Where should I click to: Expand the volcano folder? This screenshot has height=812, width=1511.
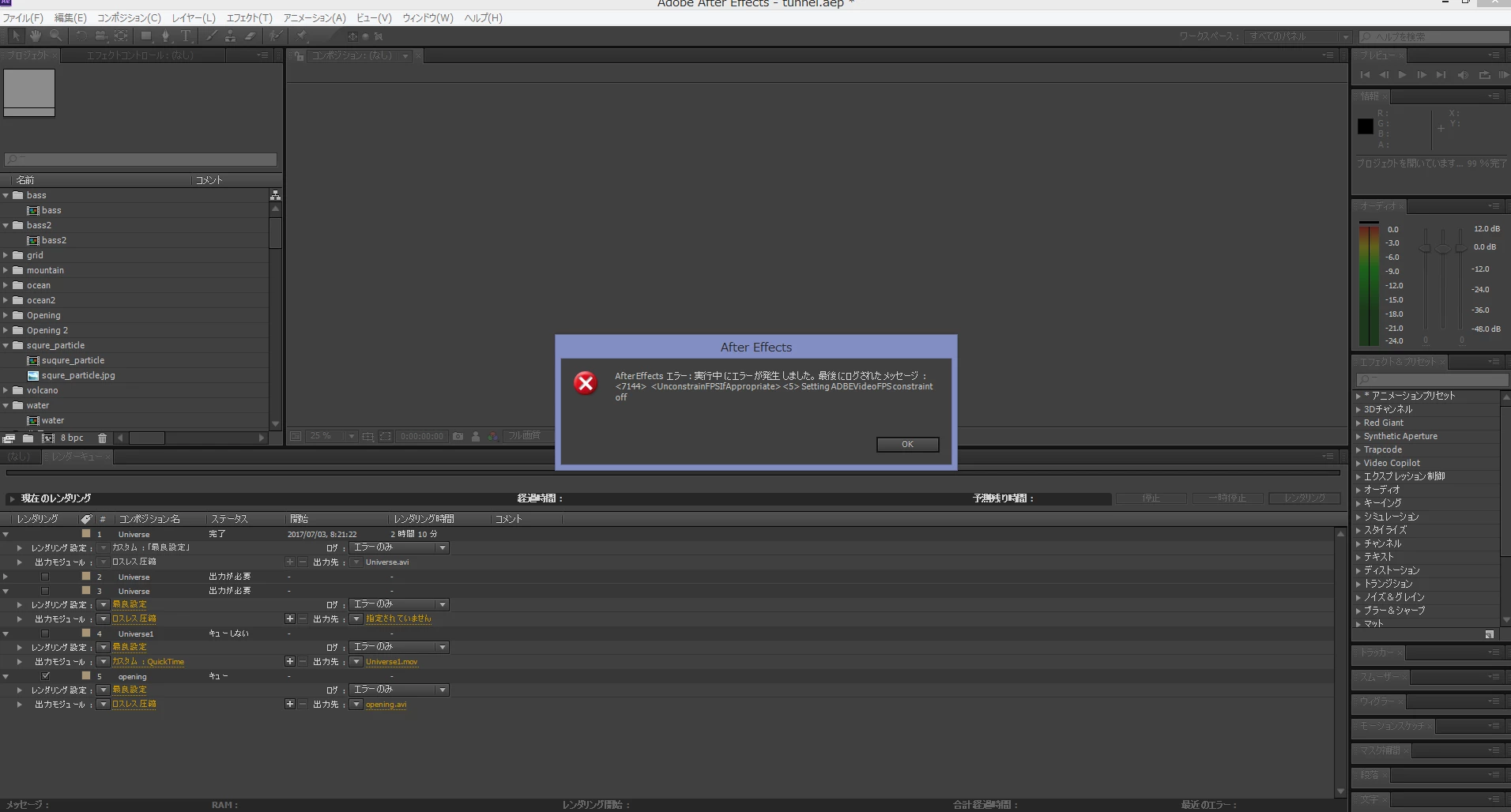[6, 390]
